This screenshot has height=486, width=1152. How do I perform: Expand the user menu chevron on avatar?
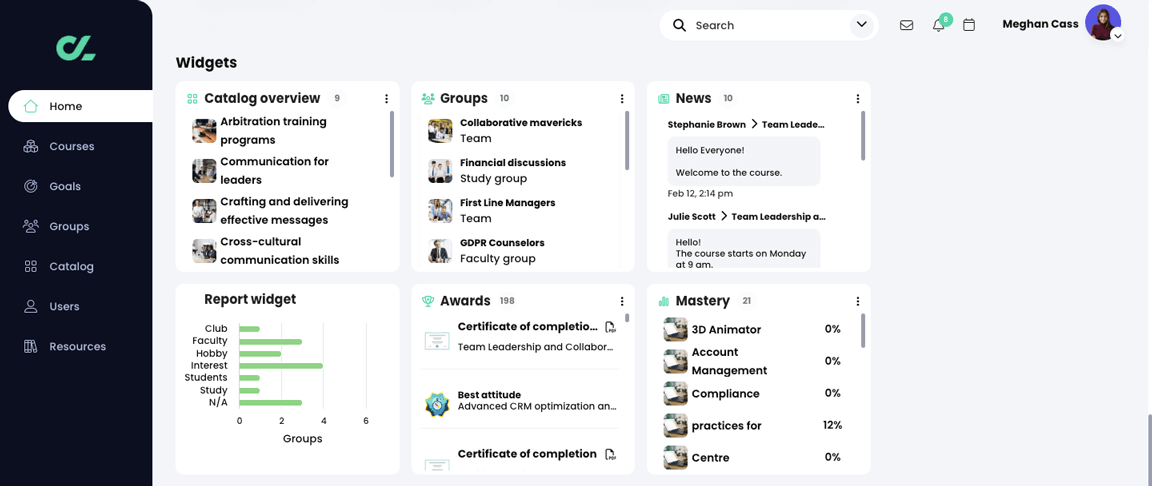coord(1117,35)
